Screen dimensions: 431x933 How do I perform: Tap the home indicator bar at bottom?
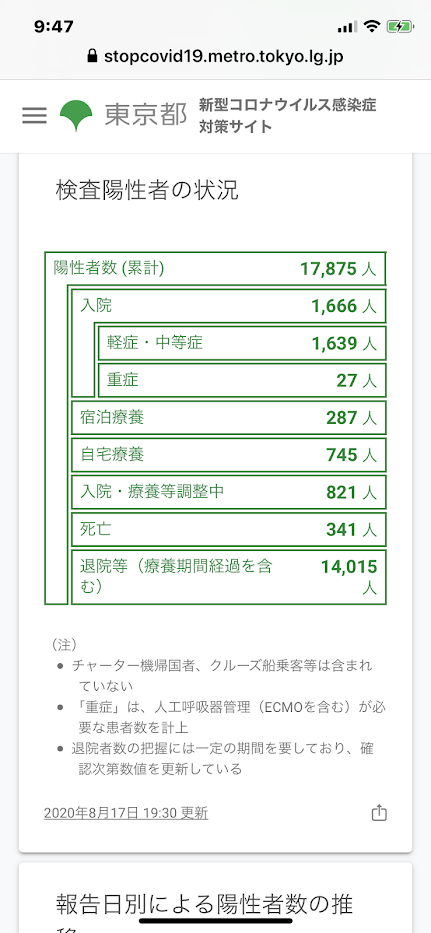(216, 921)
